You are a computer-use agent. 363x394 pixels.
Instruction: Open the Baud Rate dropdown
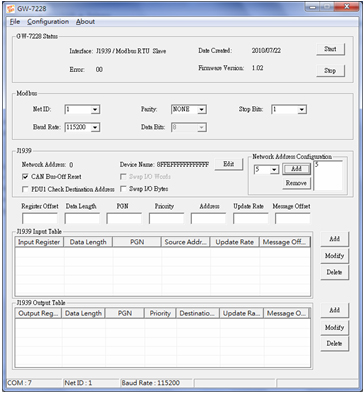pyautogui.click(x=95, y=127)
